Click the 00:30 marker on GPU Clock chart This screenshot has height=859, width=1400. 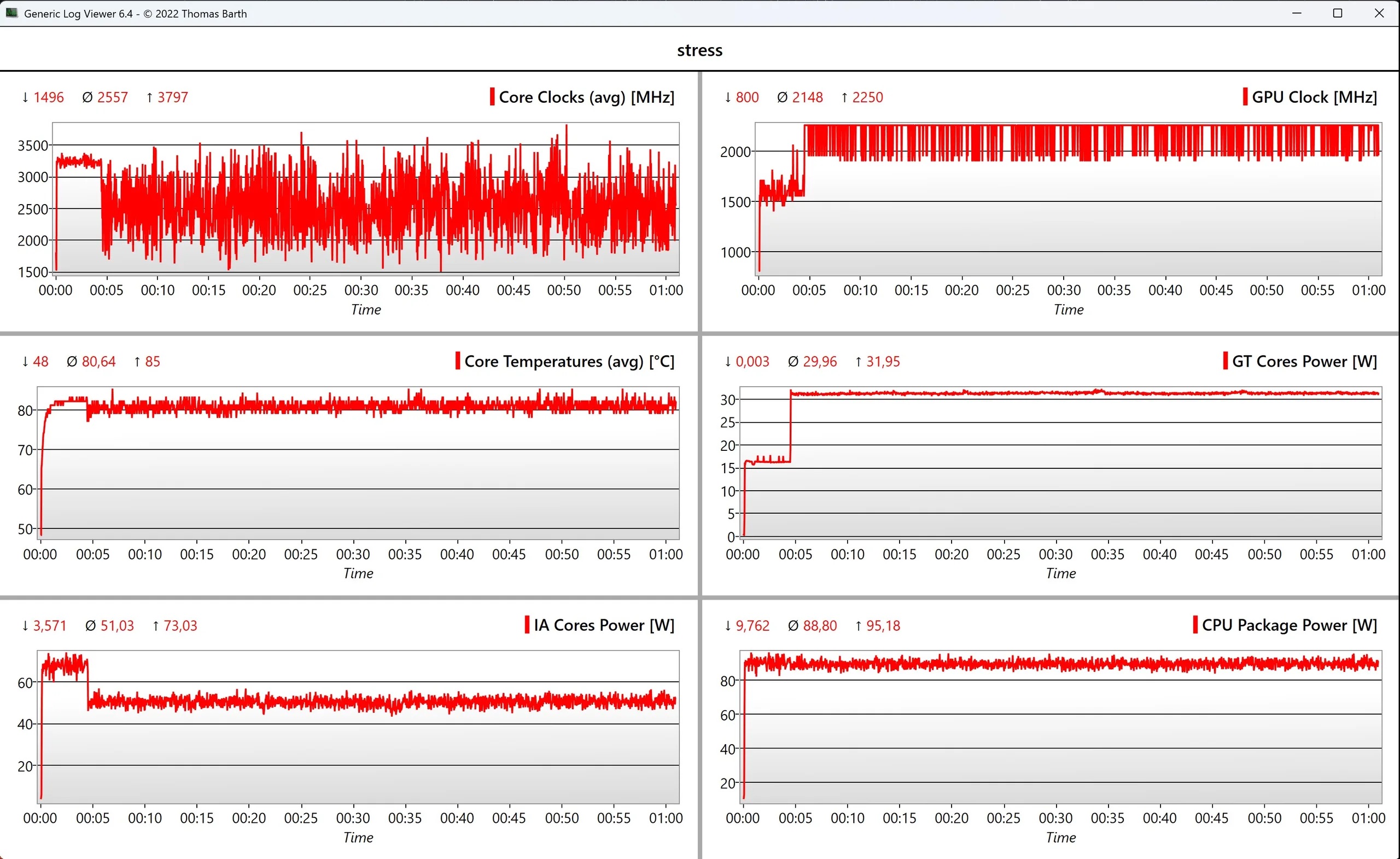click(x=1064, y=290)
